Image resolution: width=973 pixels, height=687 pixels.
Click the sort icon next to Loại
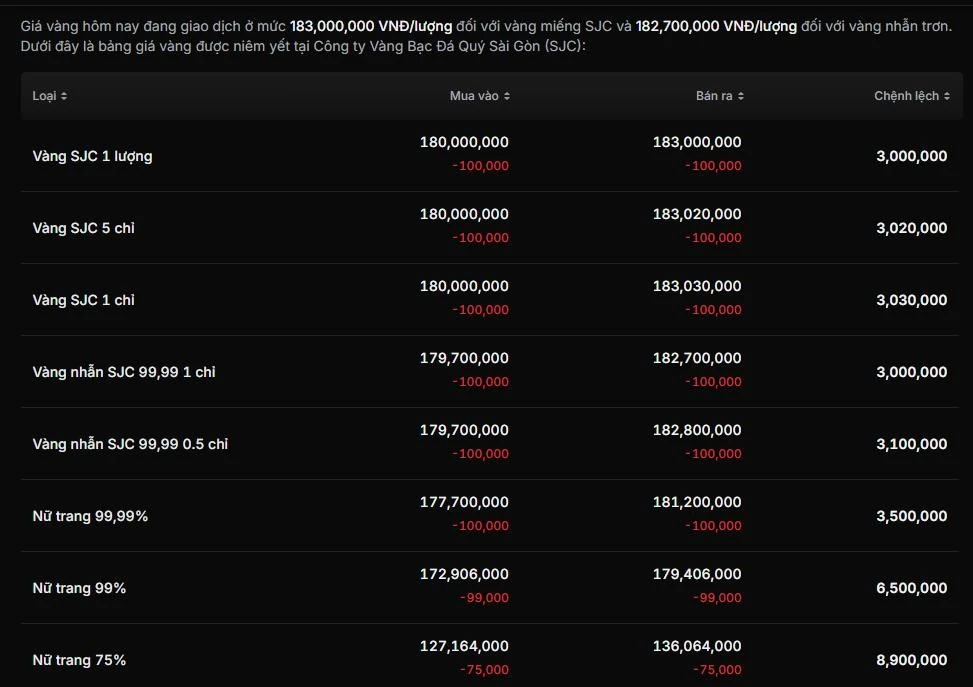tap(64, 96)
